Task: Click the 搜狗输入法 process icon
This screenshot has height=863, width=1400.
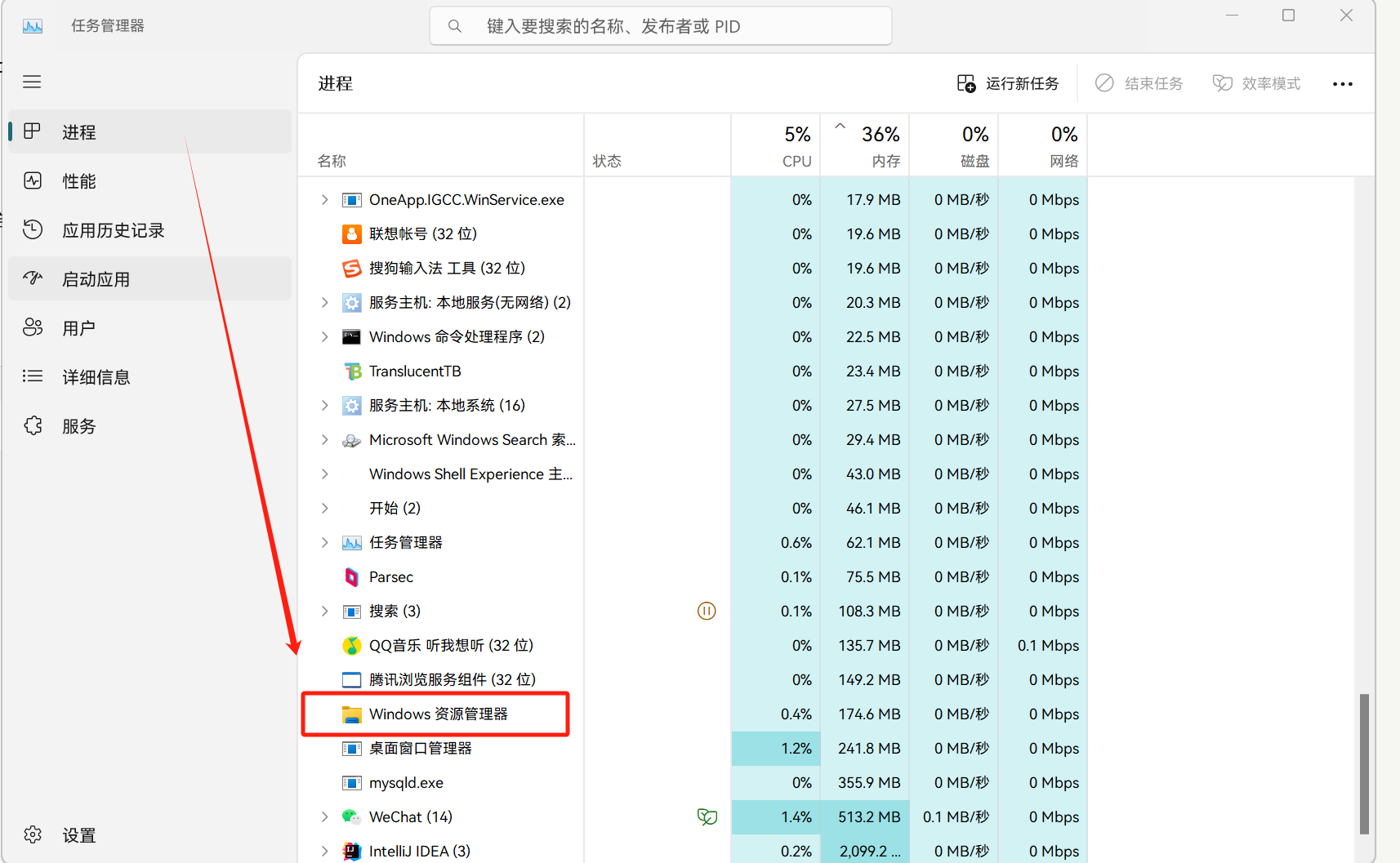Action: point(351,269)
